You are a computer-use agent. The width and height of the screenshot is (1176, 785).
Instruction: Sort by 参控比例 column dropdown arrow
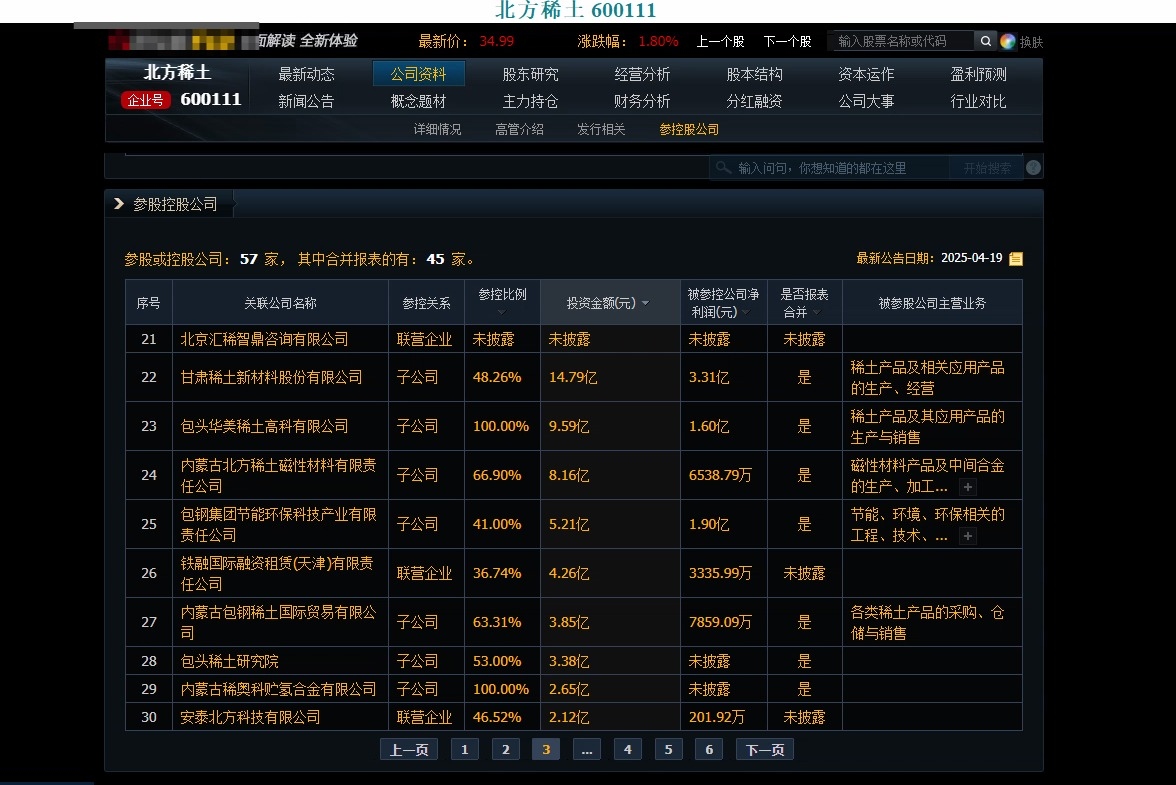[501, 313]
